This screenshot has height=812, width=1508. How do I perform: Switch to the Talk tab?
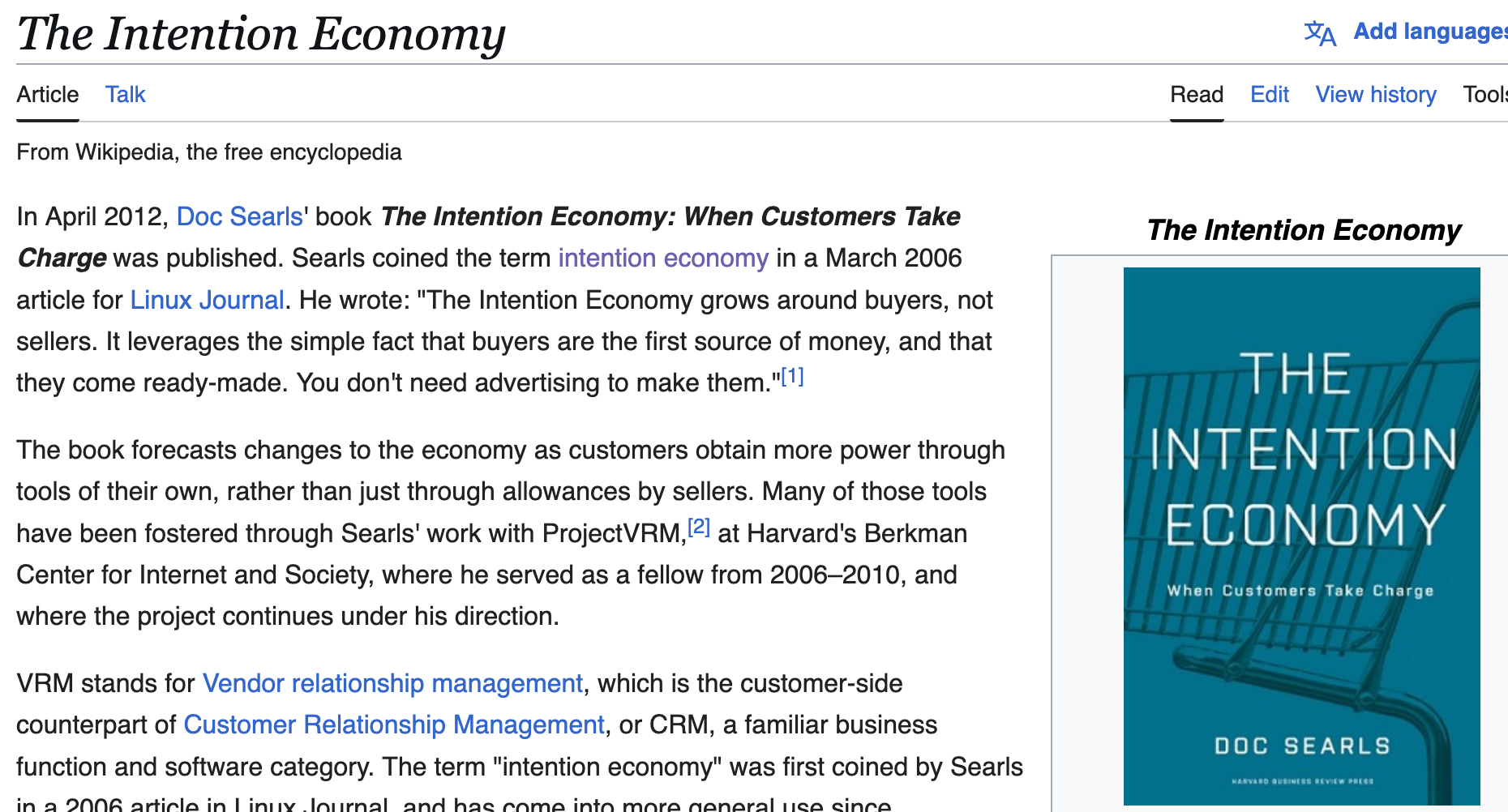pyautogui.click(x=125, y=95)
